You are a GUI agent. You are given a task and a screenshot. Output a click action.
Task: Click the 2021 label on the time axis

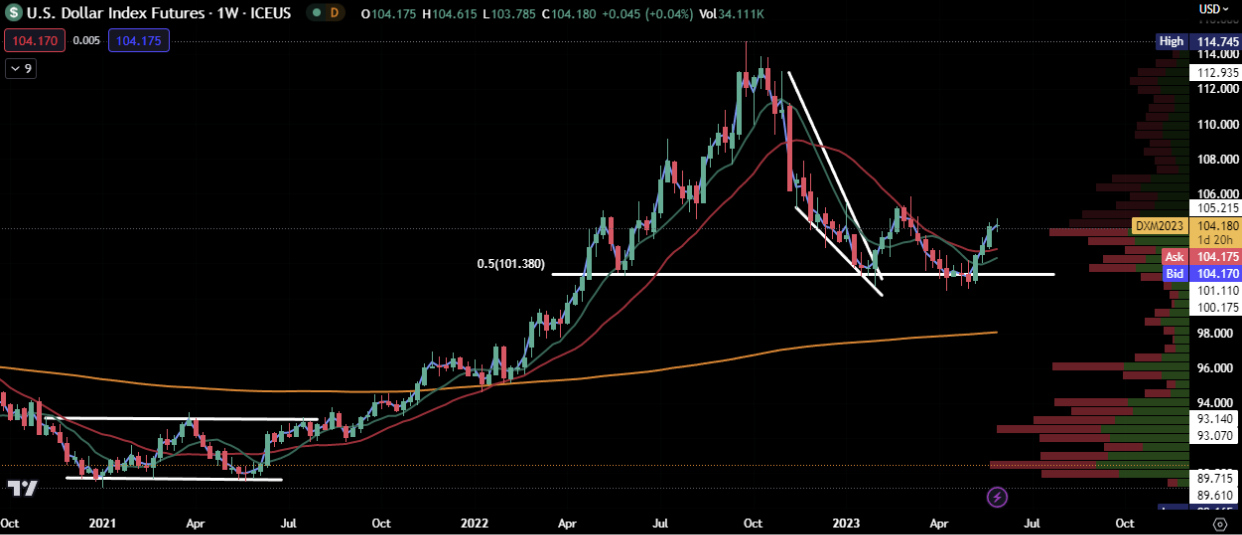point(103,523)
